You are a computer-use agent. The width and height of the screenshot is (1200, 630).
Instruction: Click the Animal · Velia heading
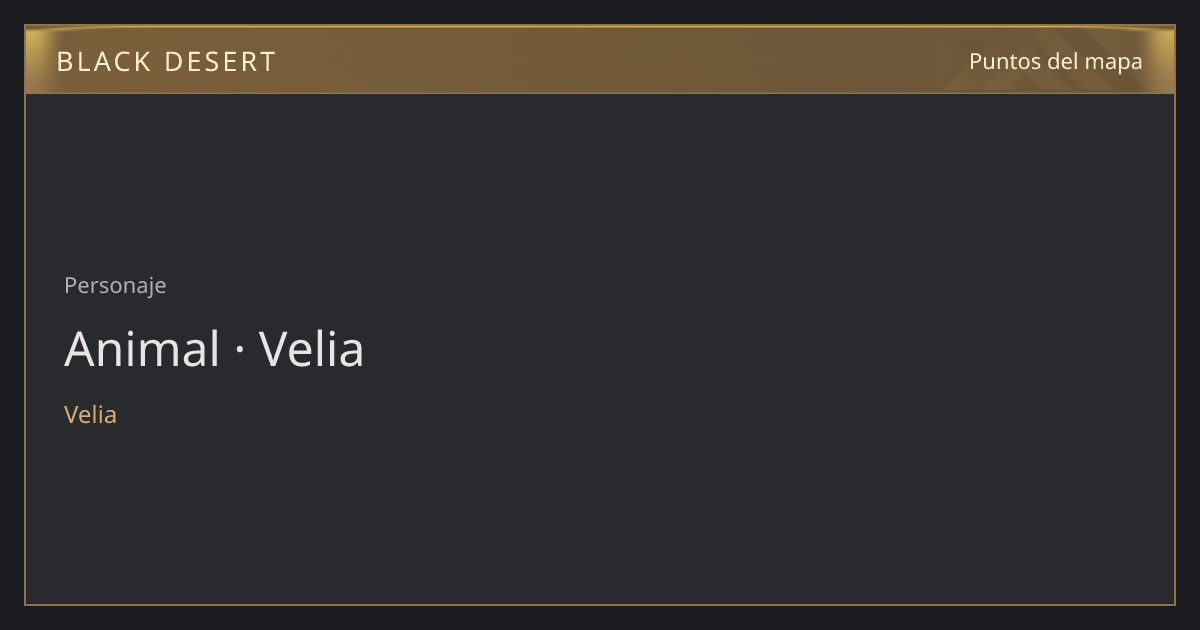[214, 350]
